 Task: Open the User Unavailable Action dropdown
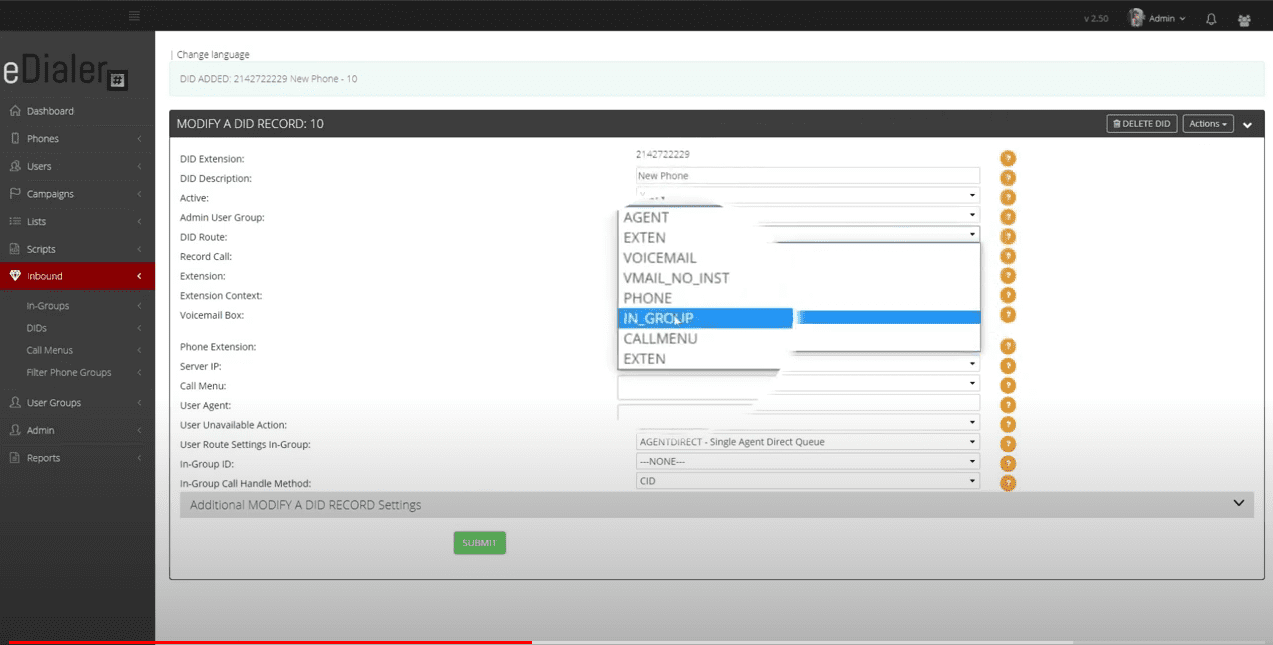tap(808, 422)
